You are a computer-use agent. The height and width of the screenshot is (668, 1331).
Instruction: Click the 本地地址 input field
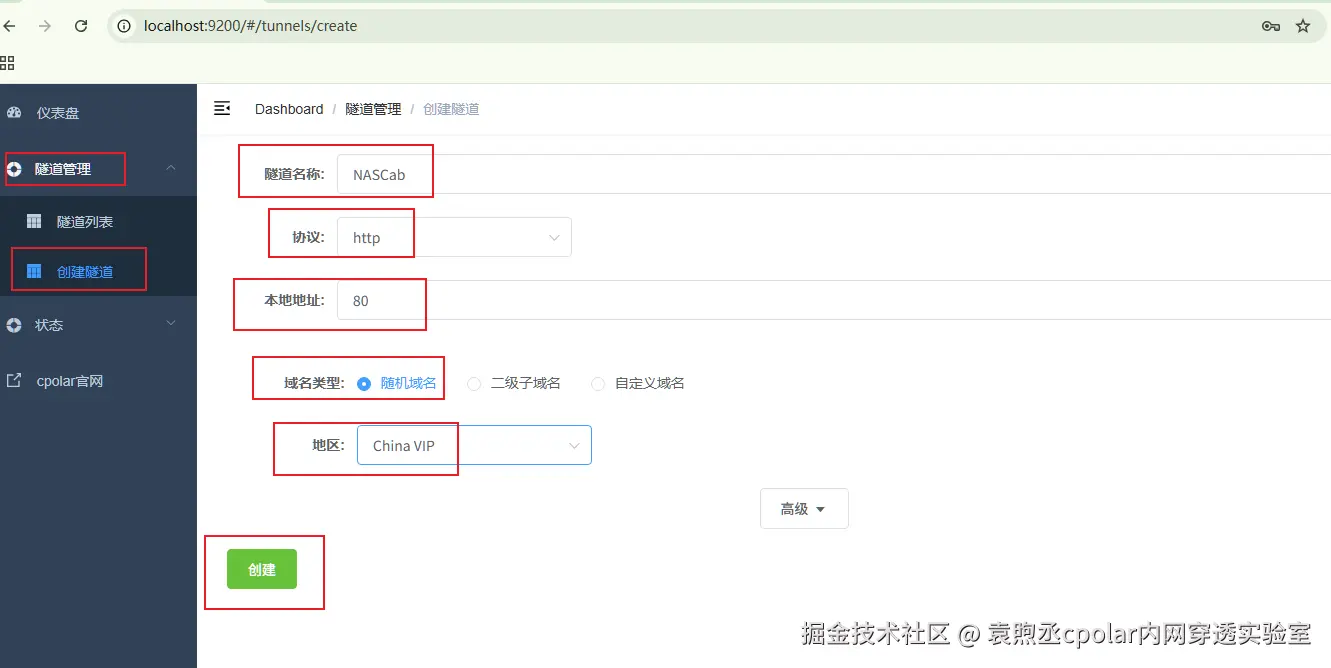point(834,300)
